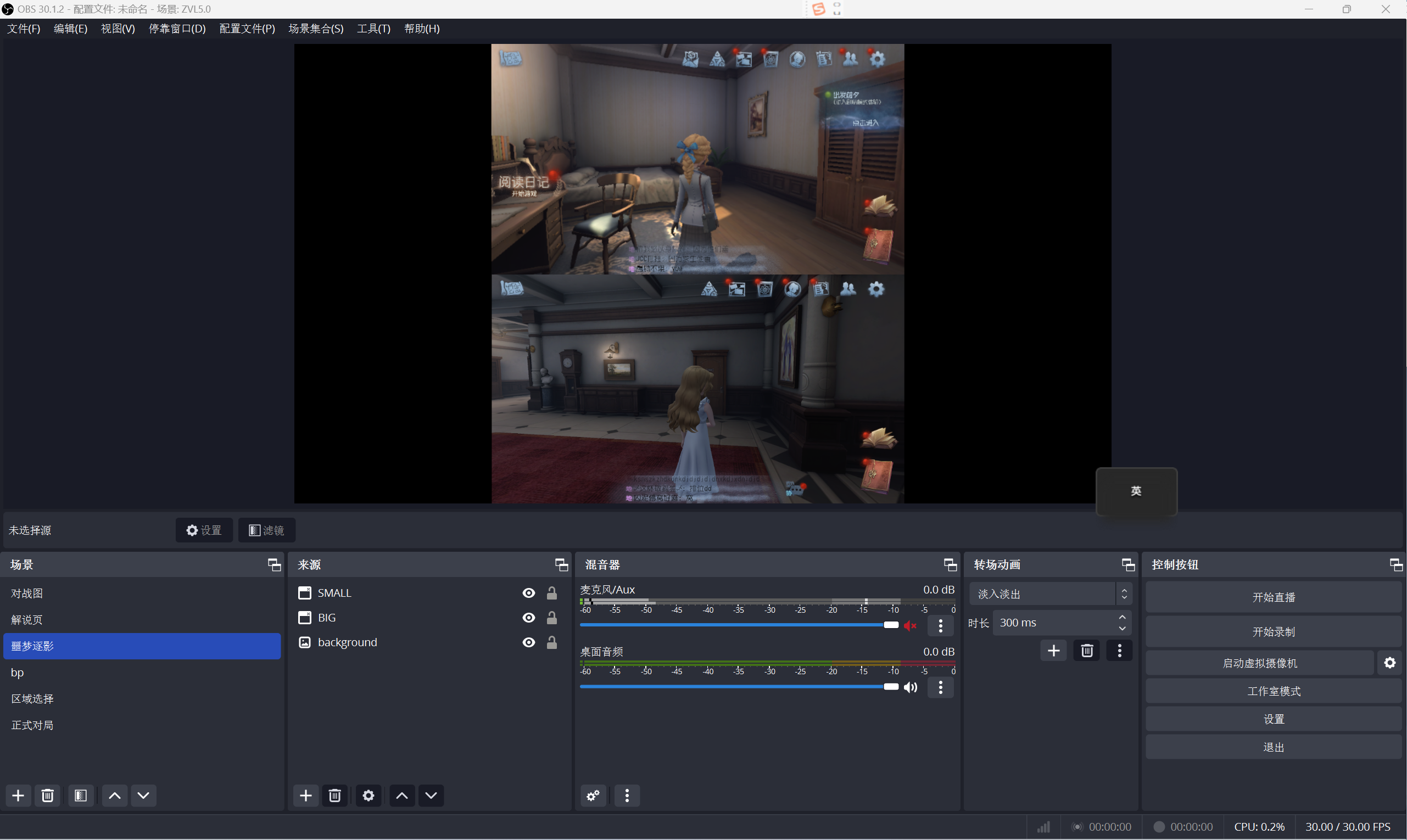Hide the SMALL source visibility eye
This screenshot has width=1407, height=840.
(528, 592)
